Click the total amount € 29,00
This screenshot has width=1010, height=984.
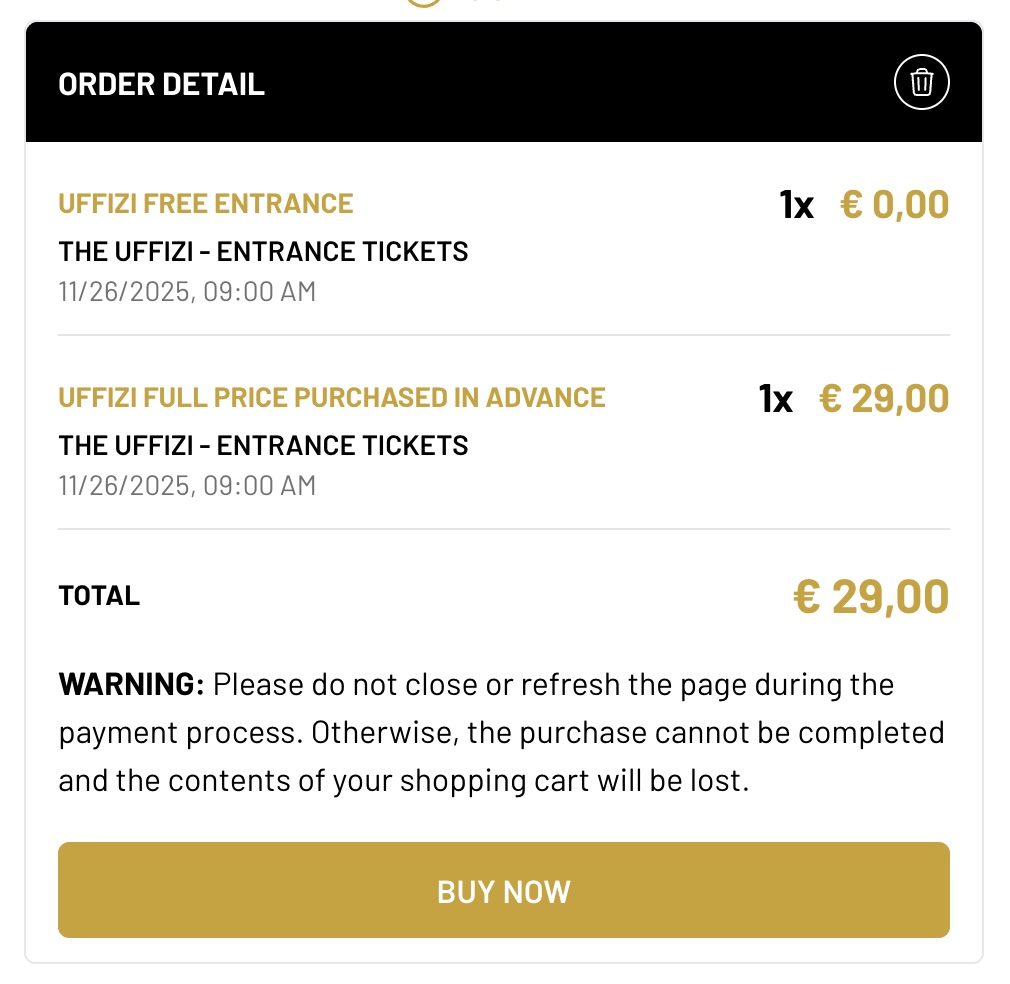pos(870,597)
